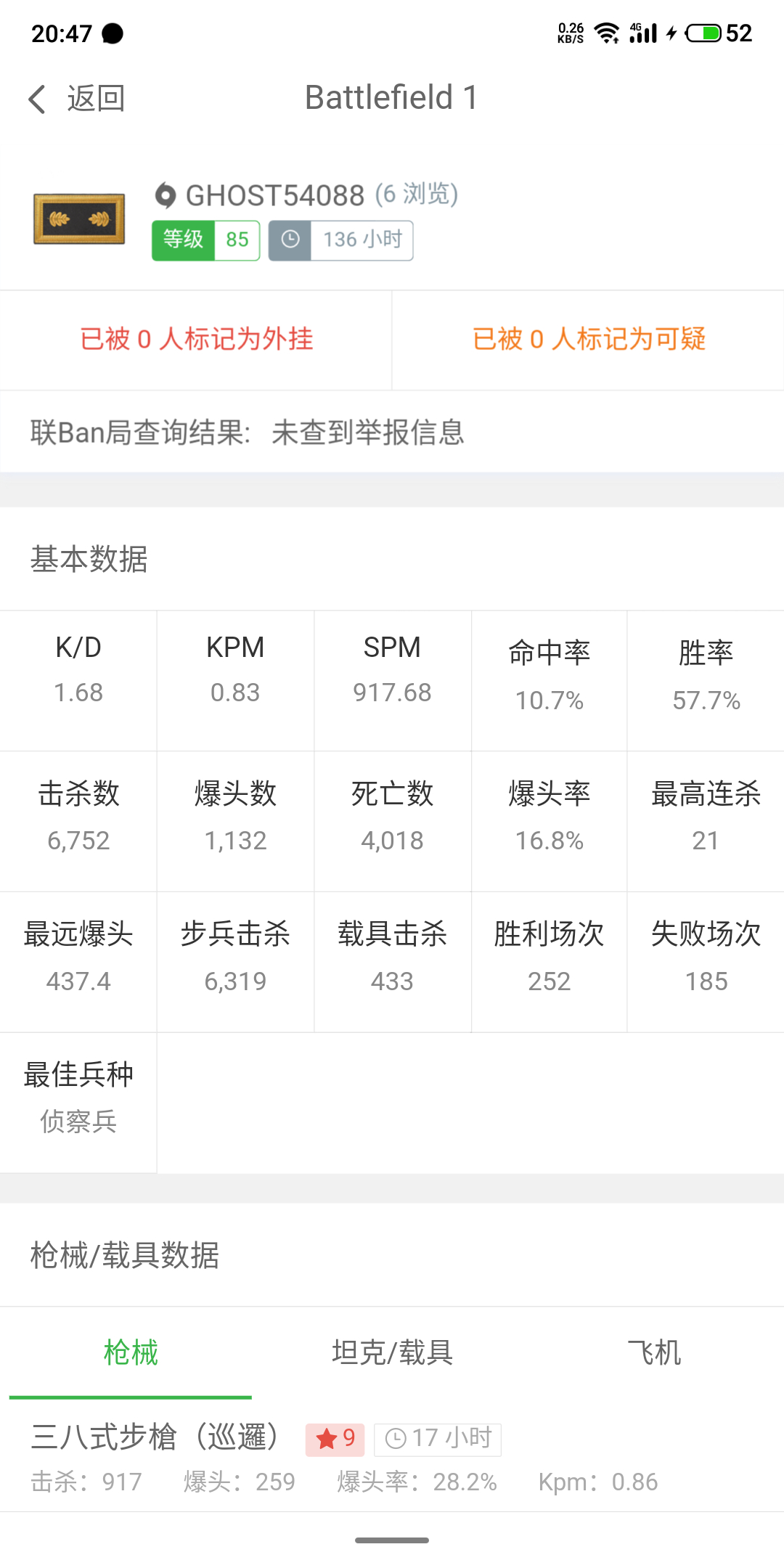Tap the WiFi status bar icon
The height and width of the screenshot is (1568, 784).
click(x=606, y=33)
